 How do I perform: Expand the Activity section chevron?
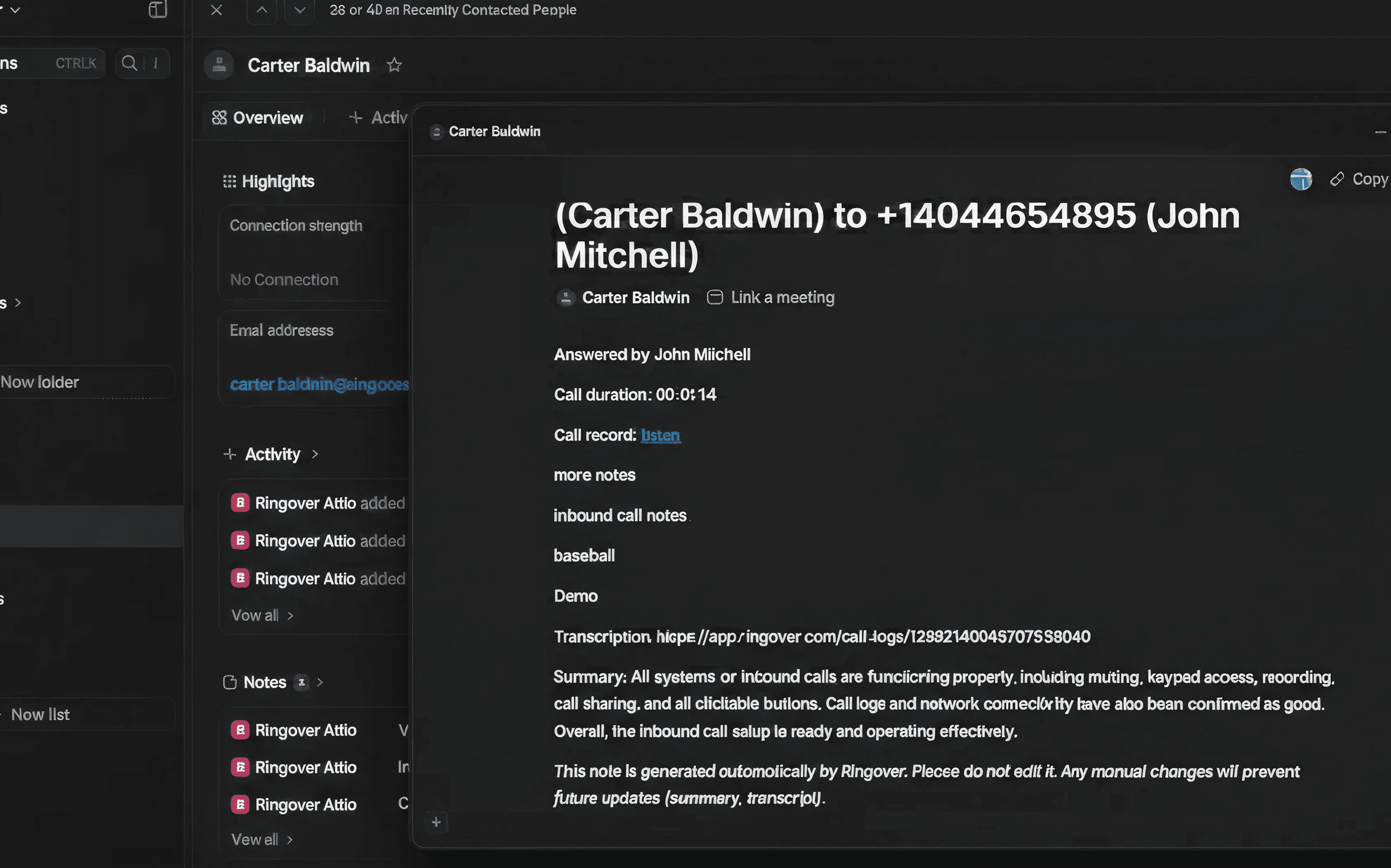tap(315, 454)
